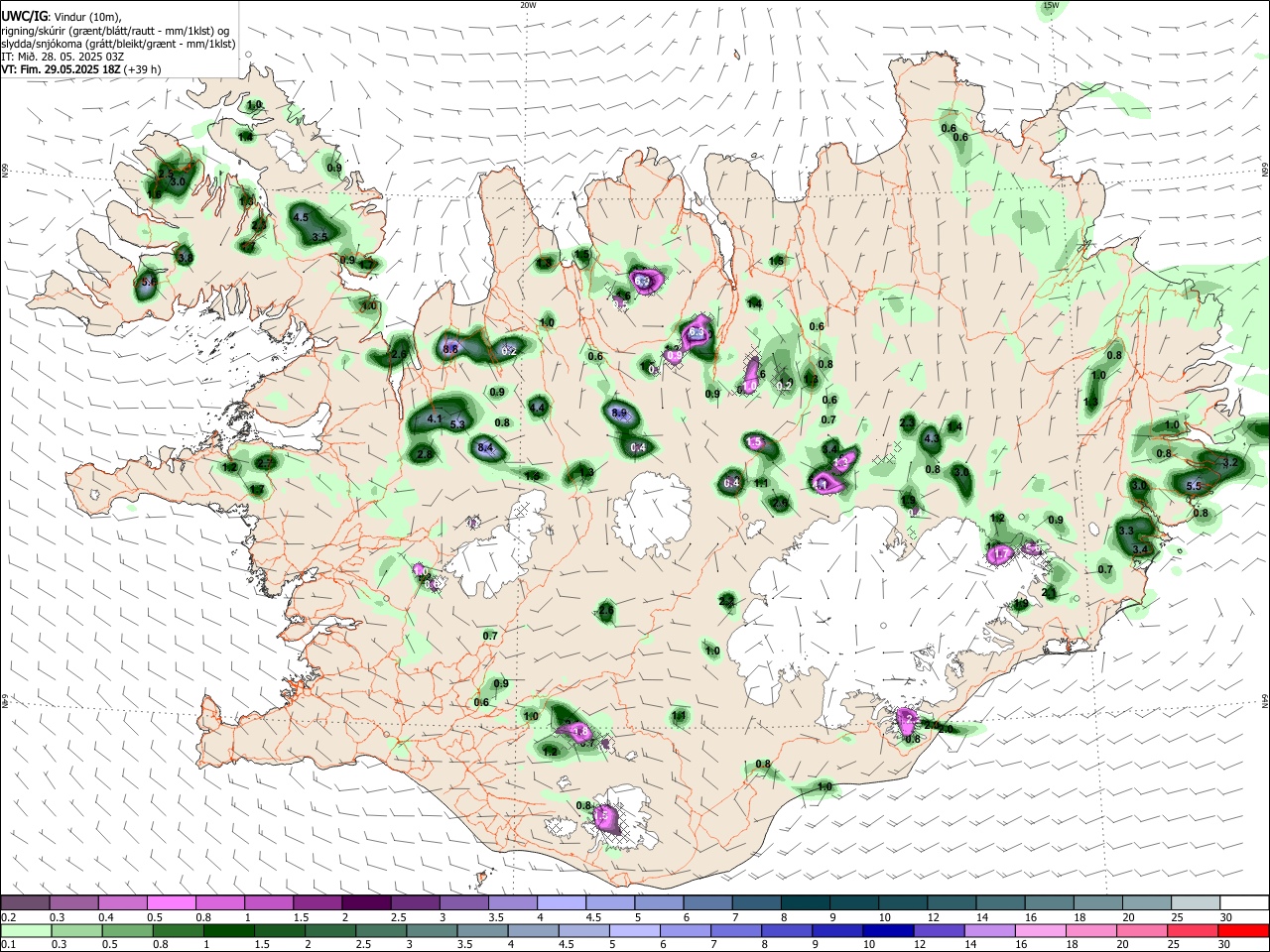Click the upper legend row 6 swatch
This screenshot has width=1270, height=952.
pos(706,903)
